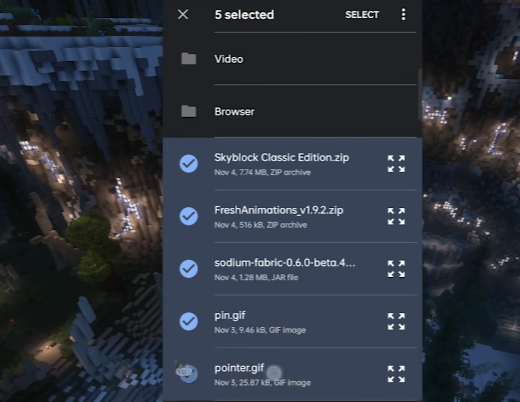
Task: Expand preview icon for pin.gif
Action: (x=396, y=321)
